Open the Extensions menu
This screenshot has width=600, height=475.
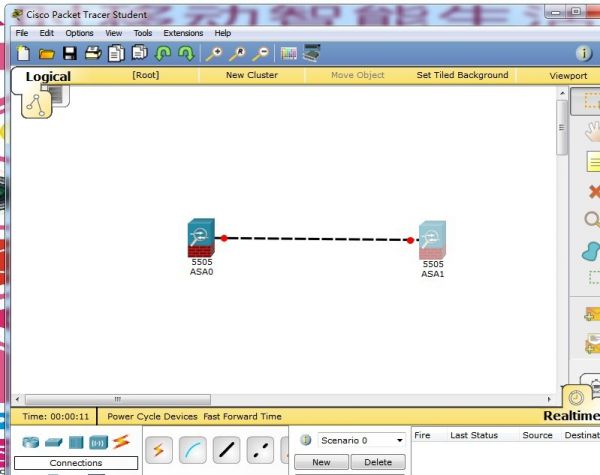(183, 33)
